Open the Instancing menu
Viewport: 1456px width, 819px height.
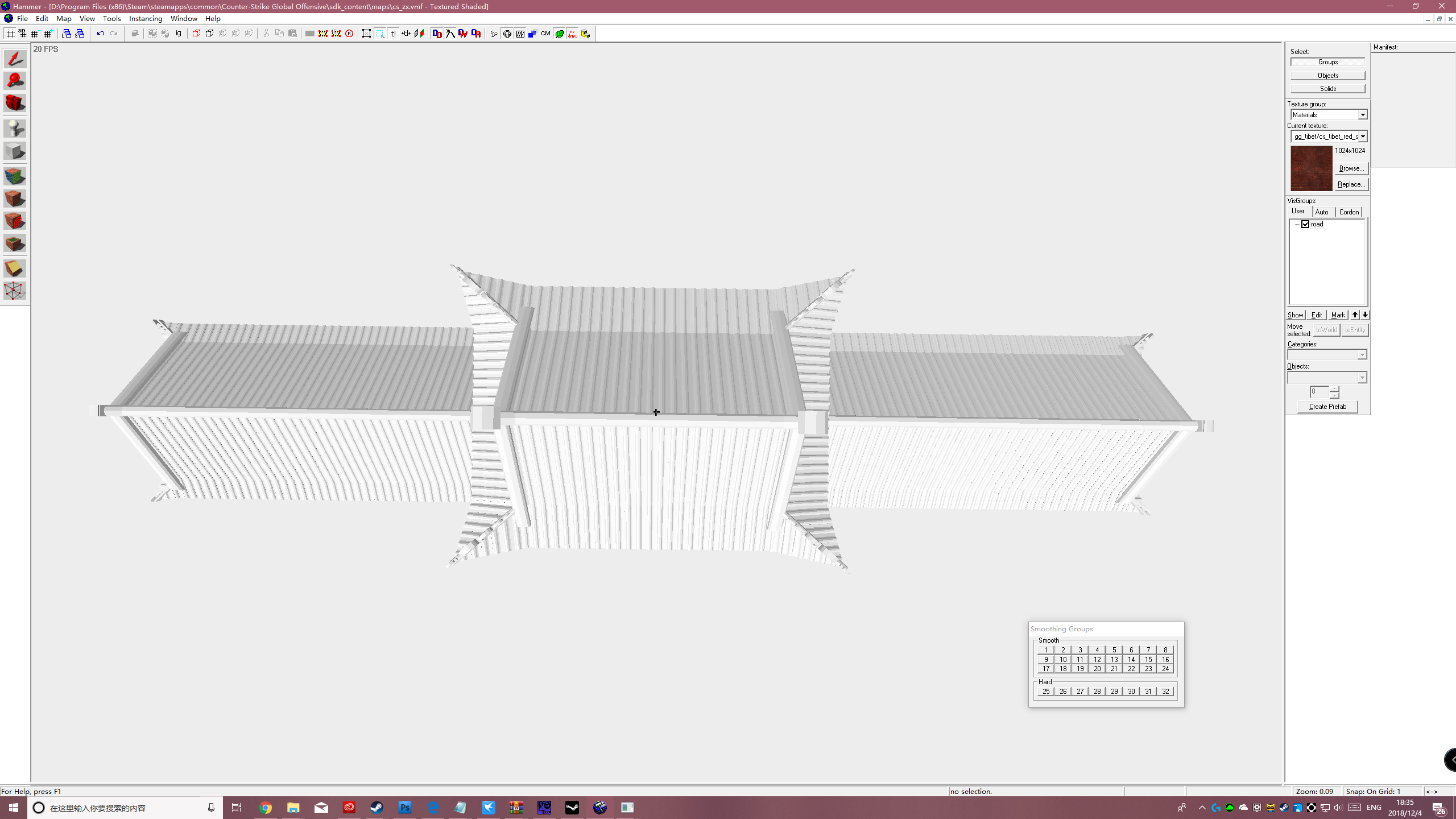pos(146,19)
